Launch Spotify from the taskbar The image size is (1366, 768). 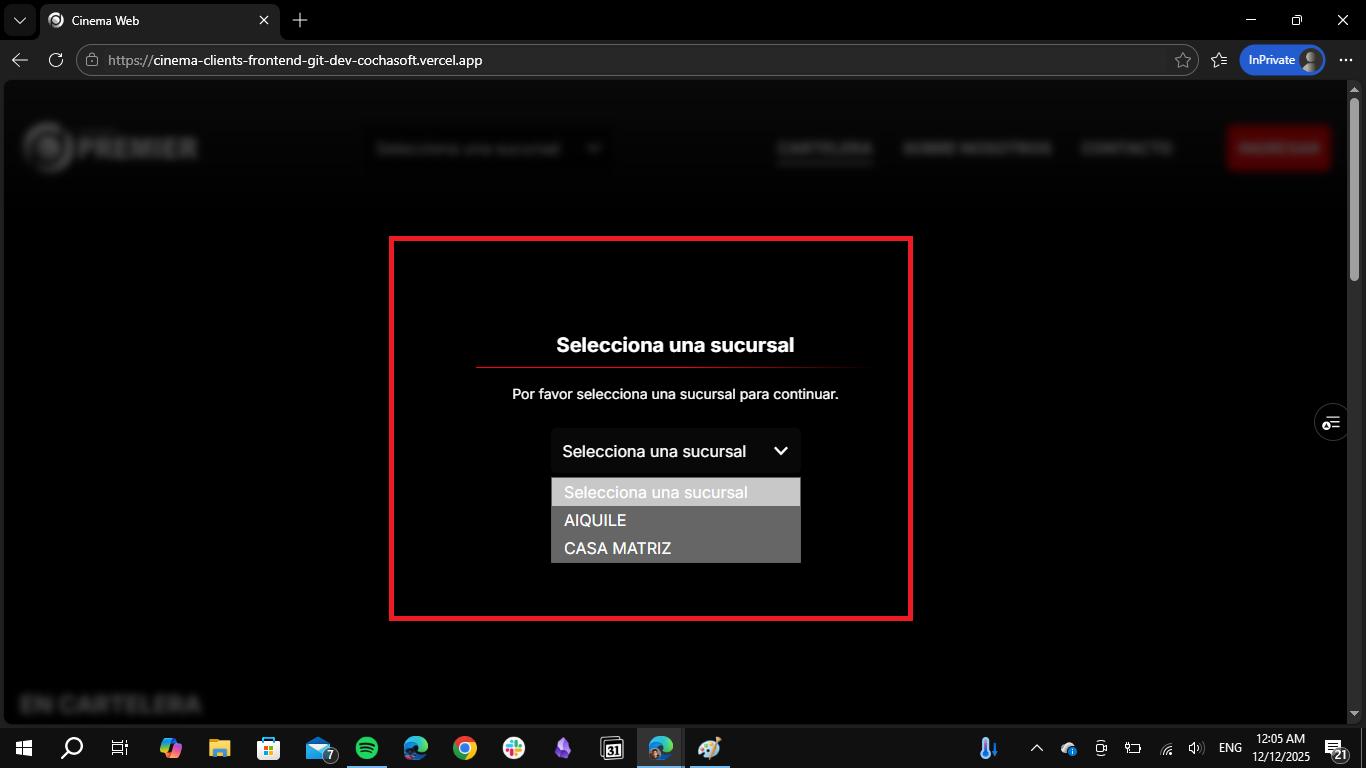[367, 747]
